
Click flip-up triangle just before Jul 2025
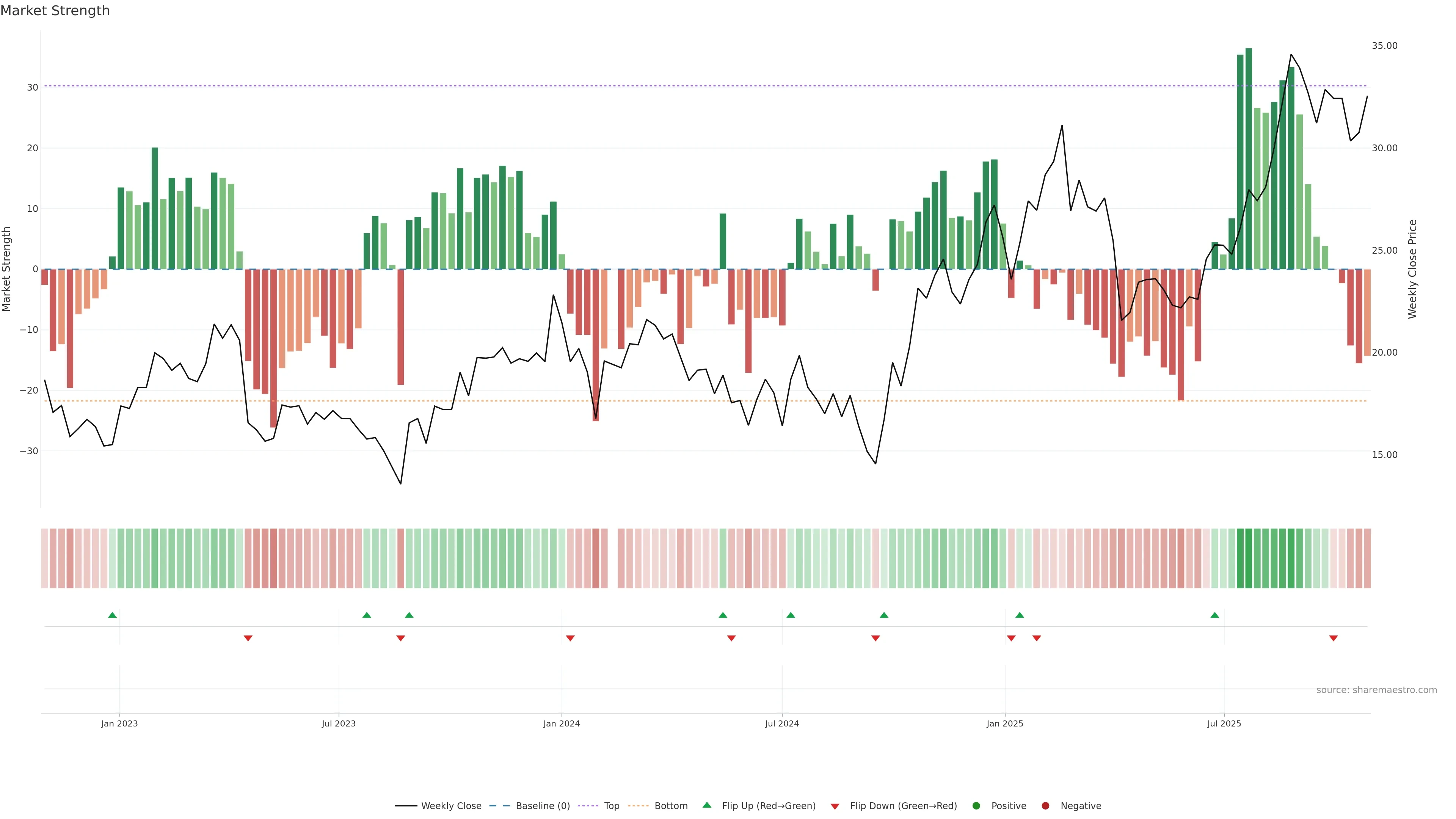(1214, 615)
